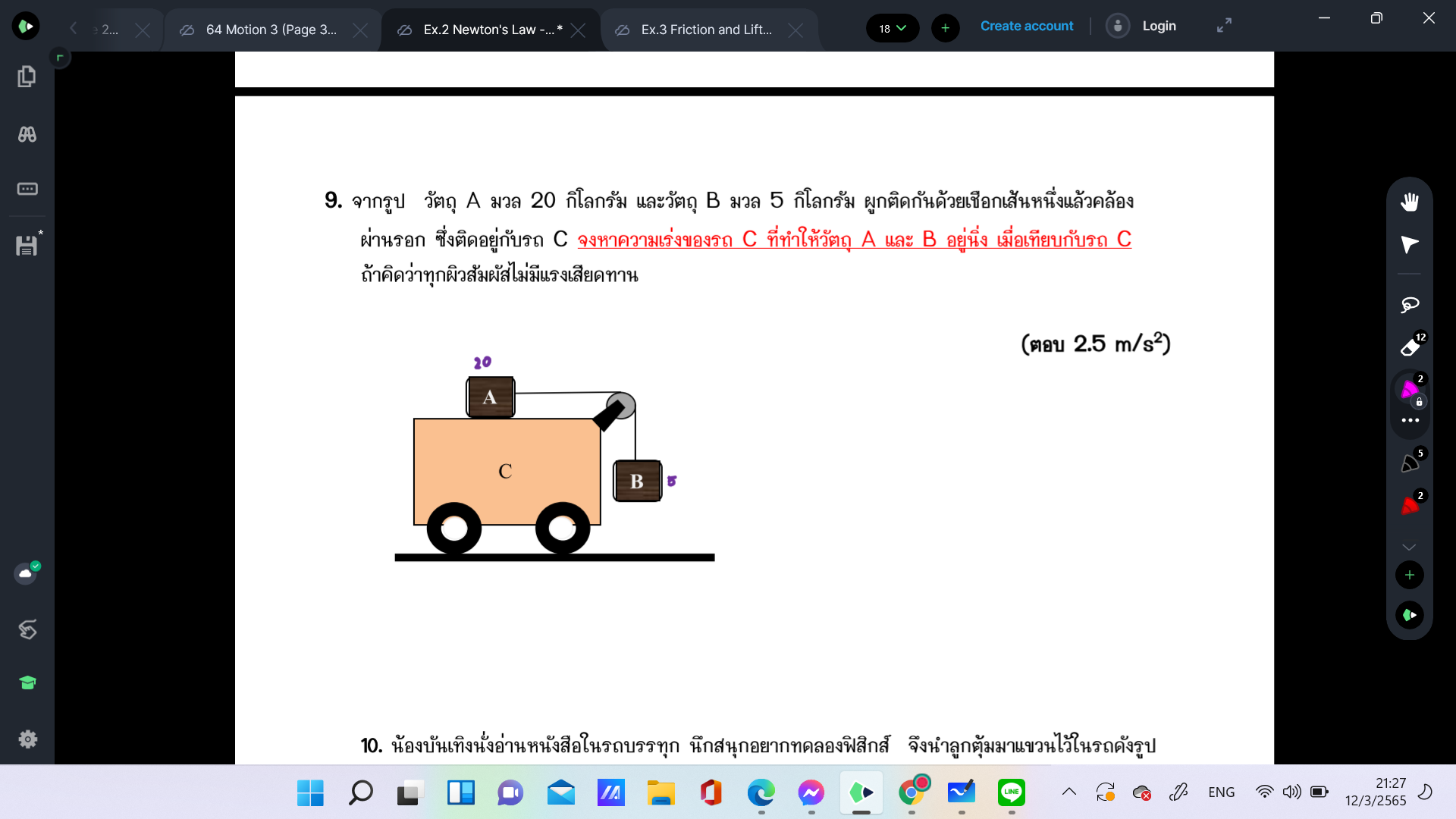This screenshot has height=819, width=1456.
Task: Switch to the 64 Motion 3 tab
Action: coord(271,30)
